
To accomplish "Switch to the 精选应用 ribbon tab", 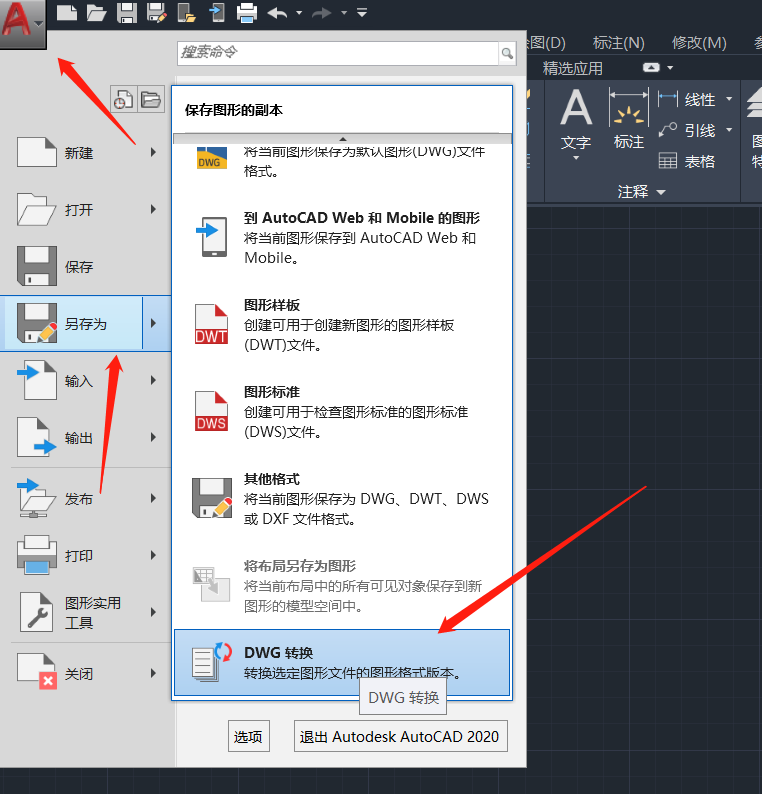I will [573, 68].
